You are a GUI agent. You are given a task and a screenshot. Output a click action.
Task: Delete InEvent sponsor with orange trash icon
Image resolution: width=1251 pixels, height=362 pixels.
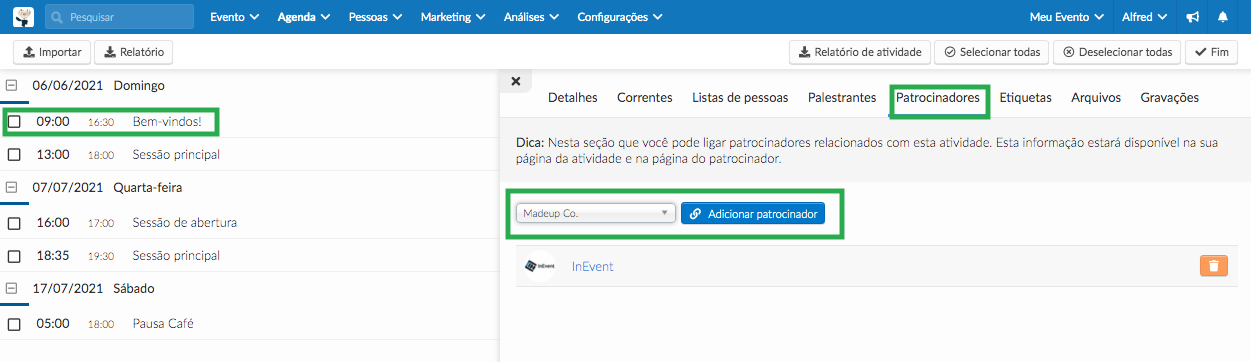1213,266
